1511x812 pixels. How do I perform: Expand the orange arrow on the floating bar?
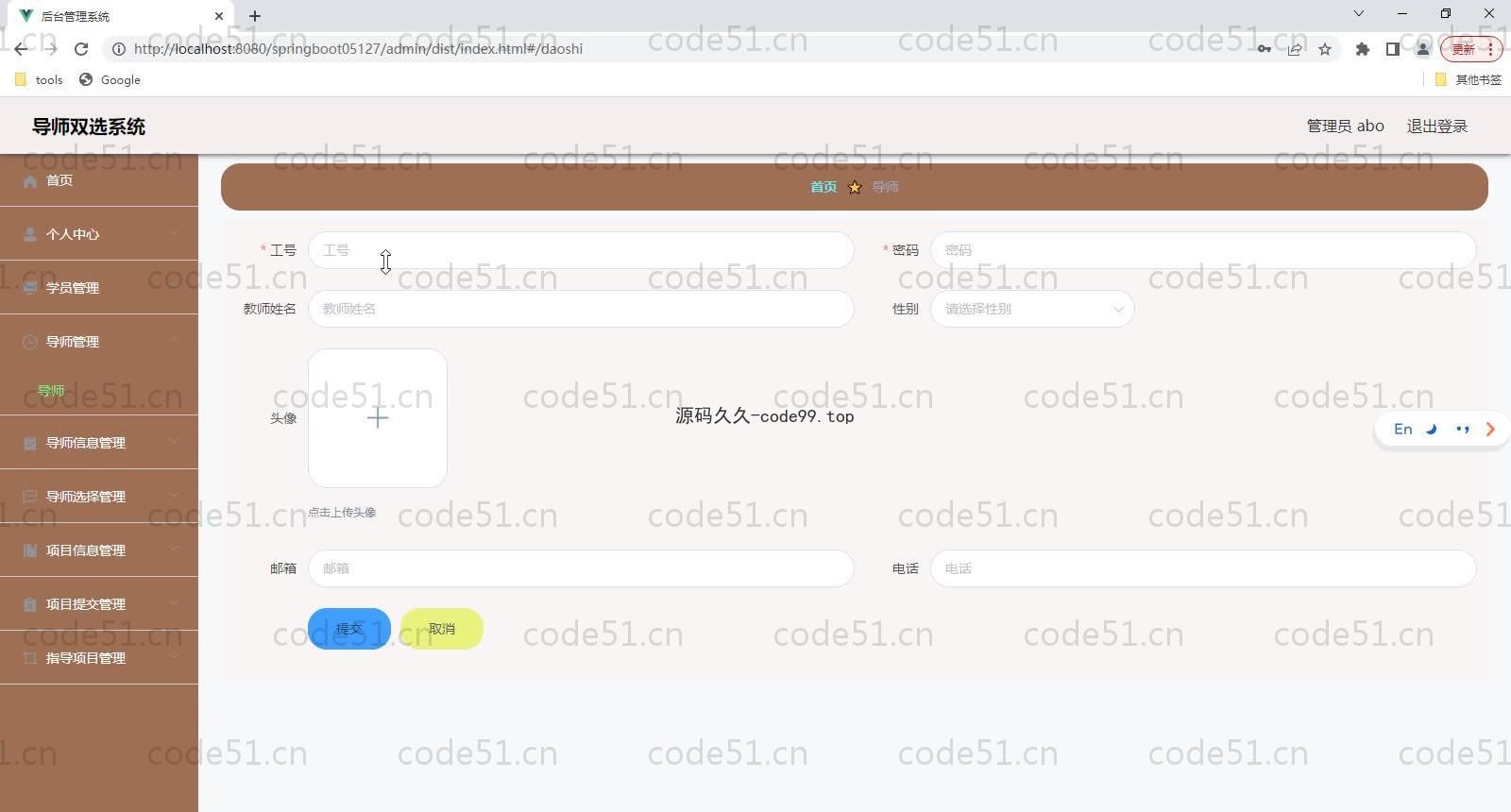click(1490, 429)
